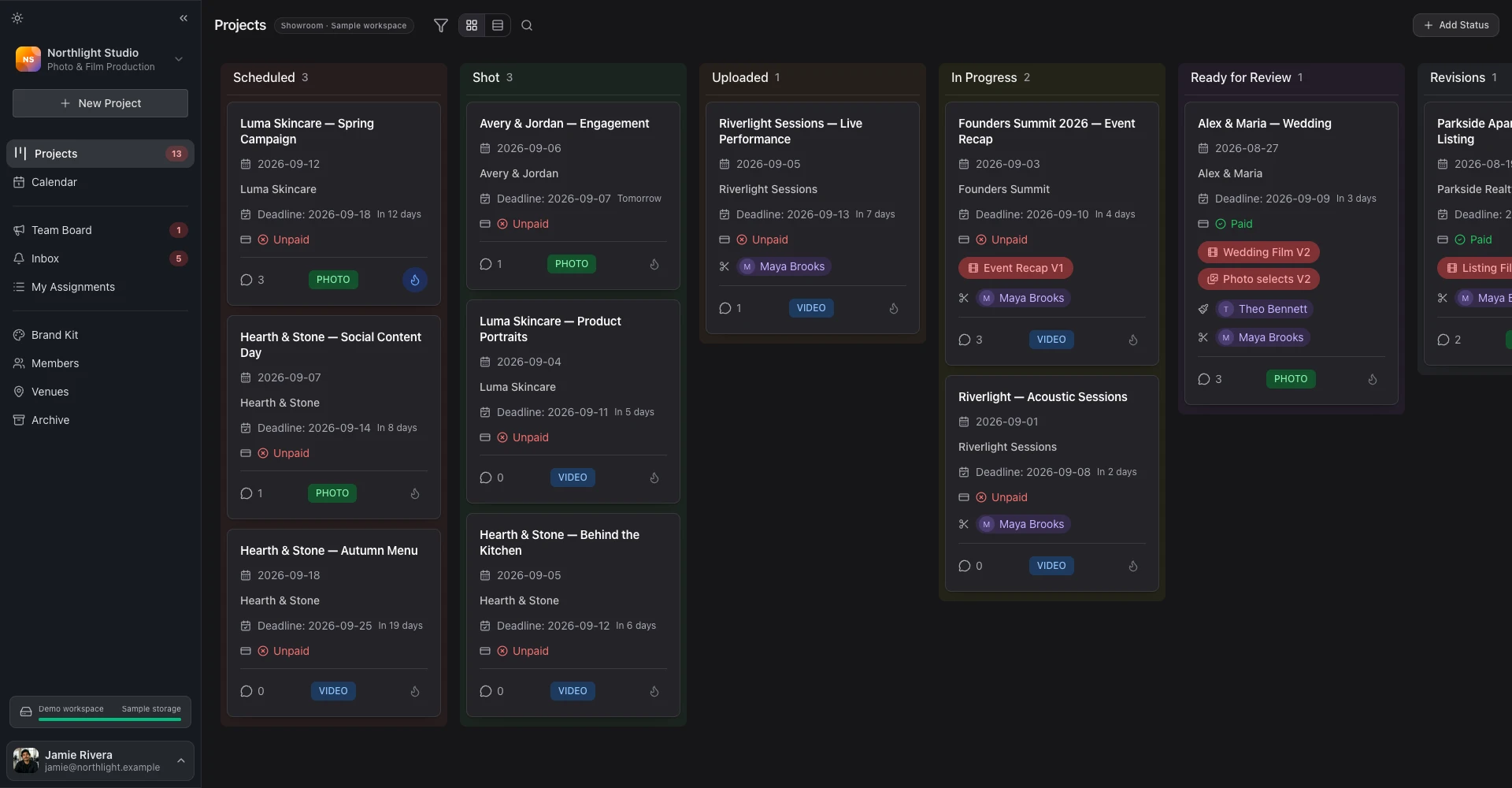1512x788 pixels.
Task: Open My Assignments list
Action: (100, 287)
